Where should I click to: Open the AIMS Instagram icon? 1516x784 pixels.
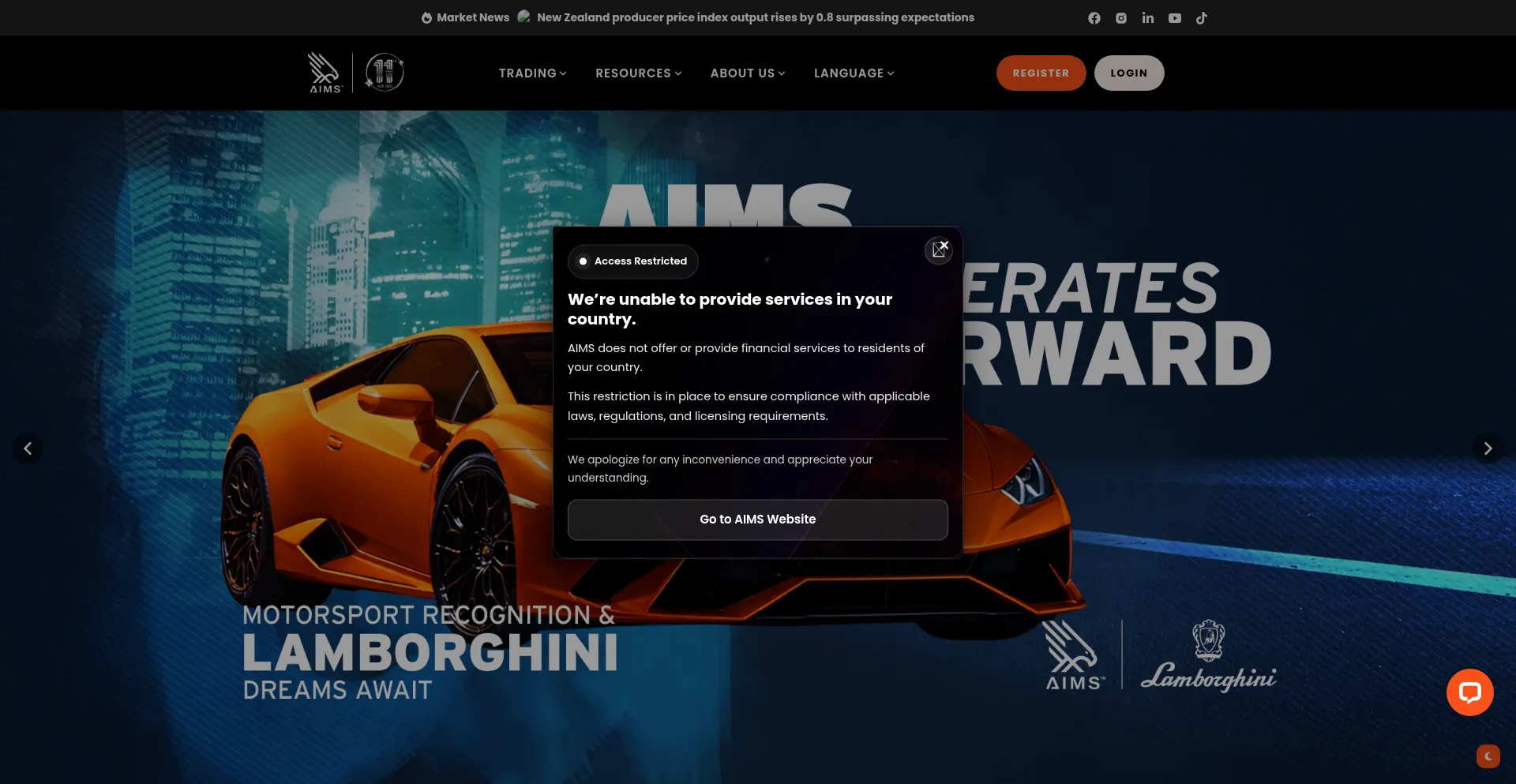point(1120,18)
